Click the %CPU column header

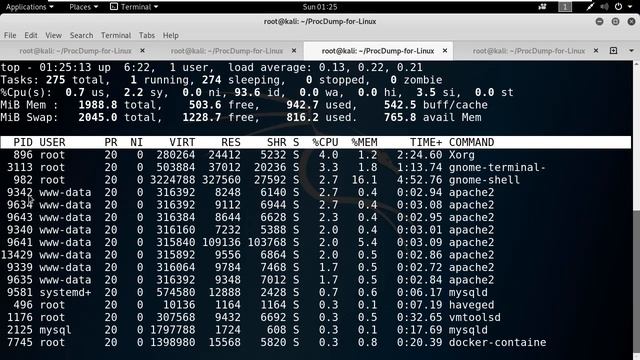tap(325, 142)
